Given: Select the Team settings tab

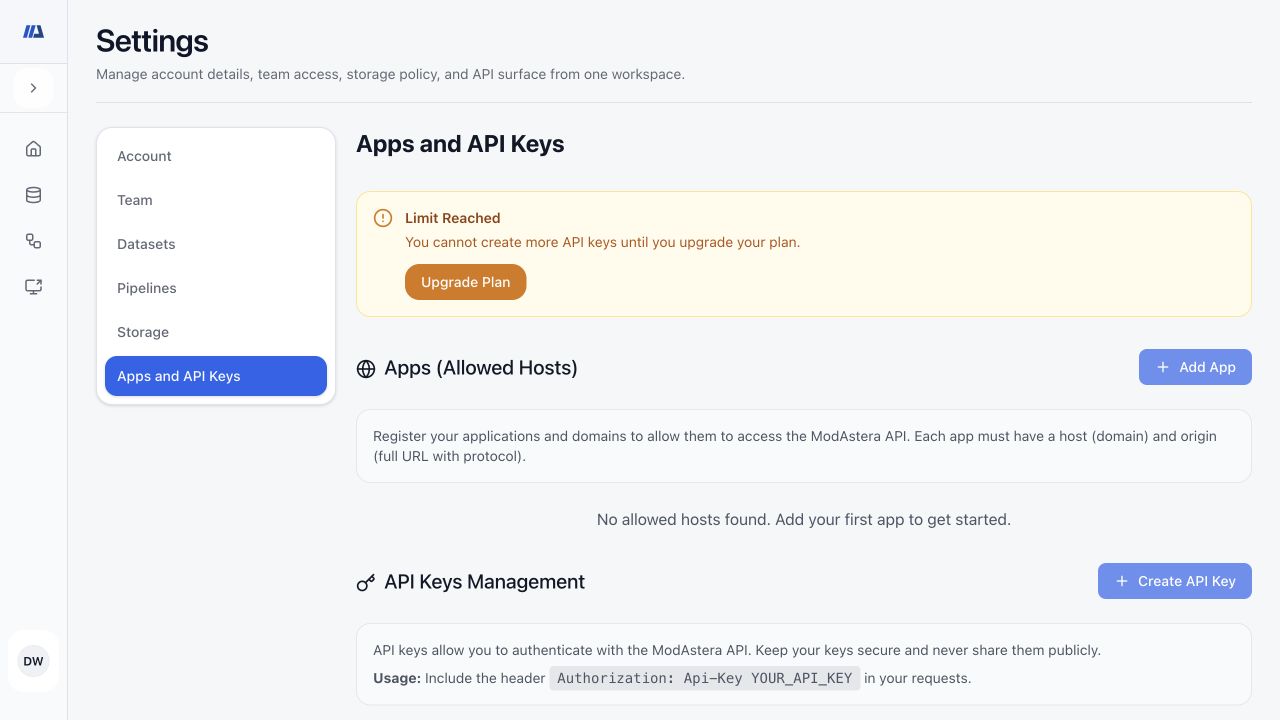Looking at the screenshot, I should (x=216, y=200).
